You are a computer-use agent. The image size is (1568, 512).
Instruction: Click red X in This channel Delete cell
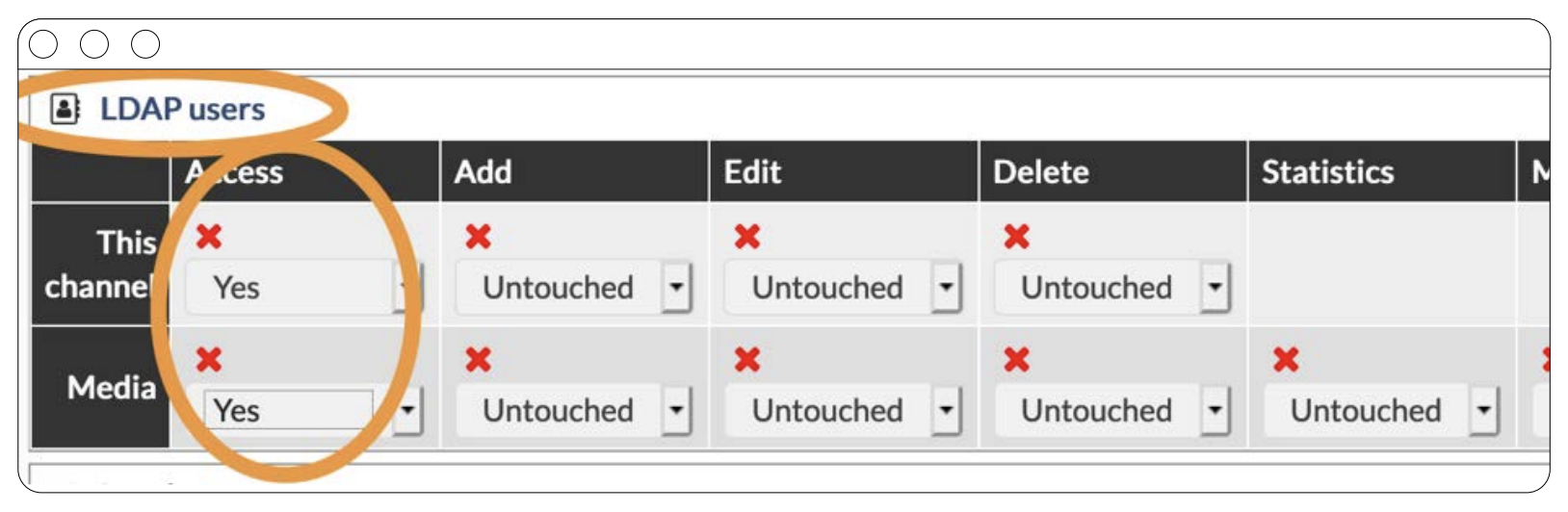1017,237
